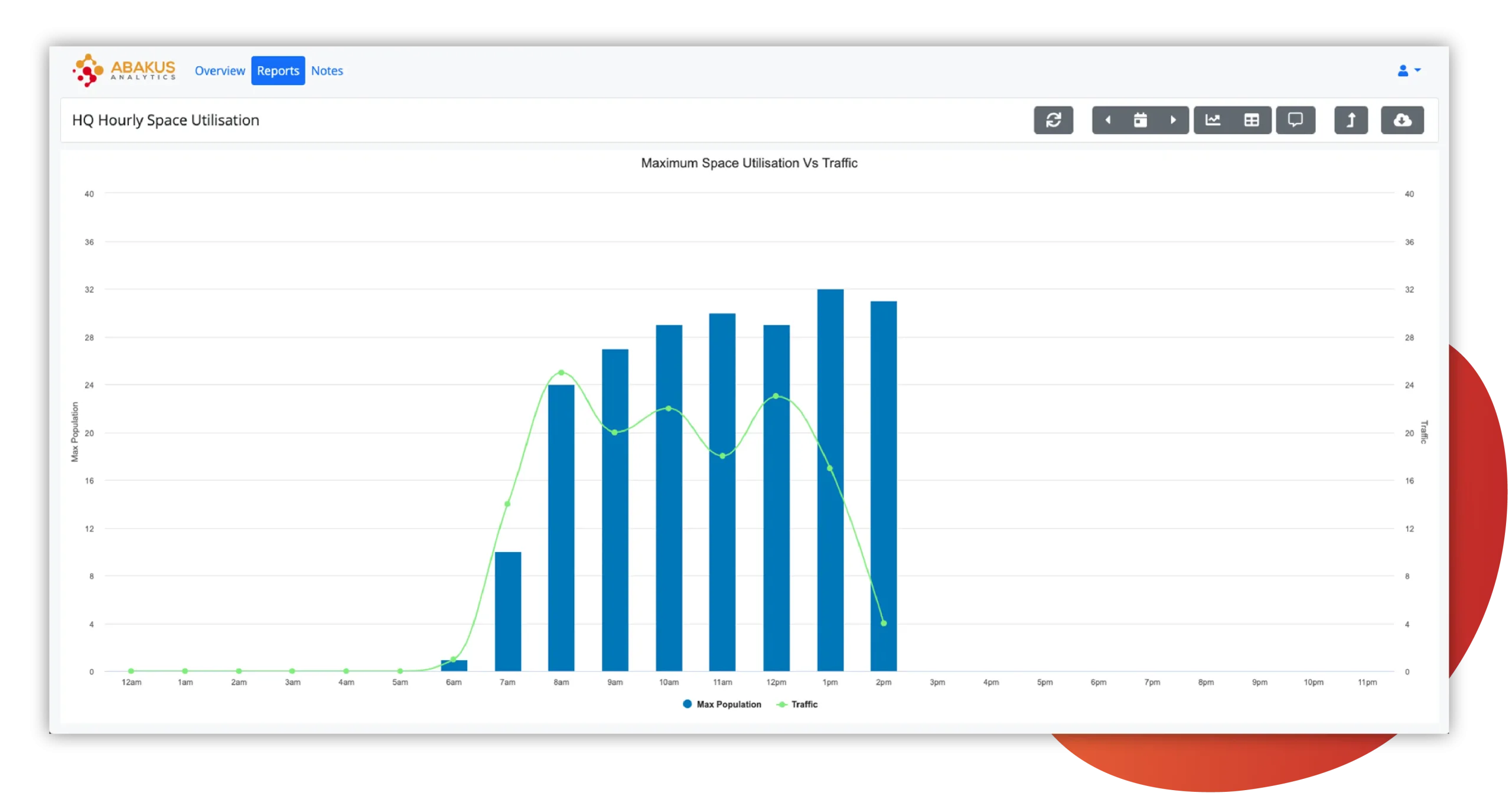Viewport: 1512px width, 809px height.
Task: Switch to chart view
Action: point(1214,120)
